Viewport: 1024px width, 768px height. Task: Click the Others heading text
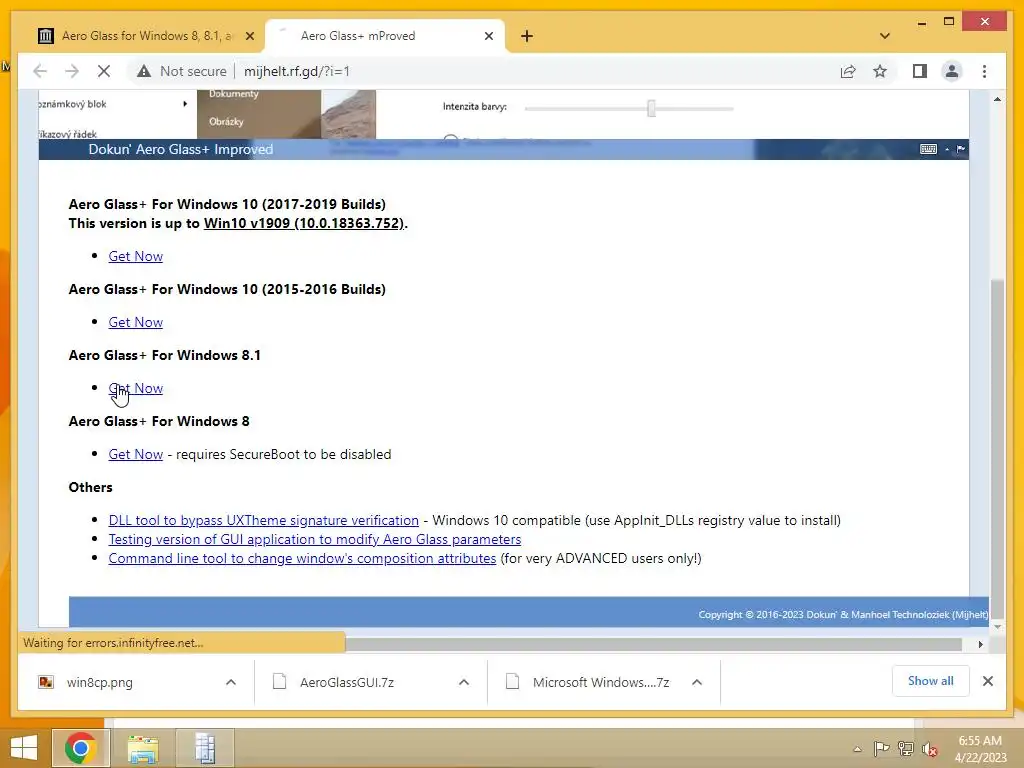pos(90,487)
